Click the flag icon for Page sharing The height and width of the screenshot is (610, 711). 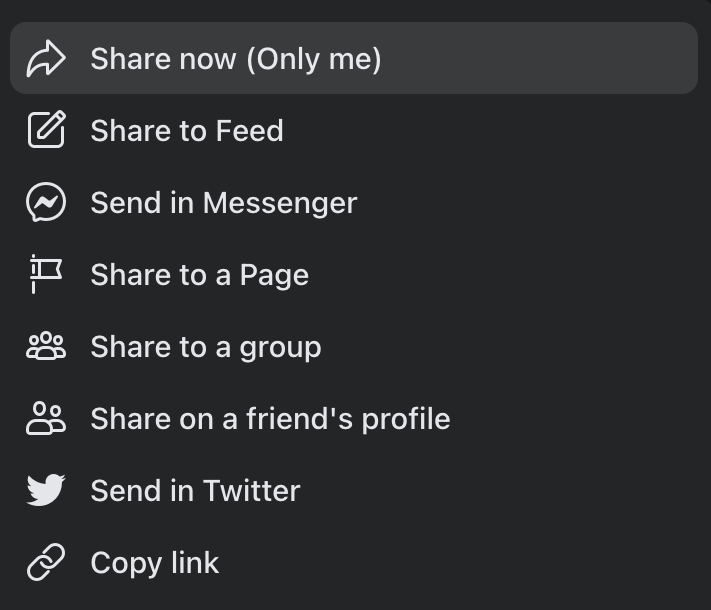pos(46,275)
